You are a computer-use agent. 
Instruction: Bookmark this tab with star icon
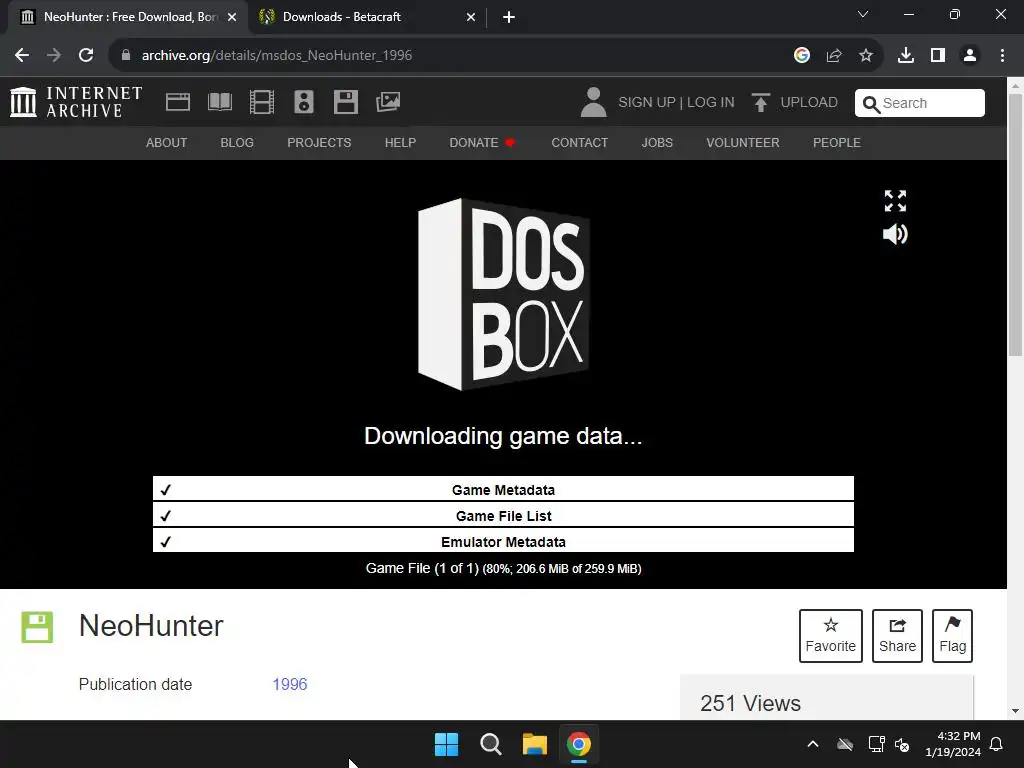tap(866, 56)
